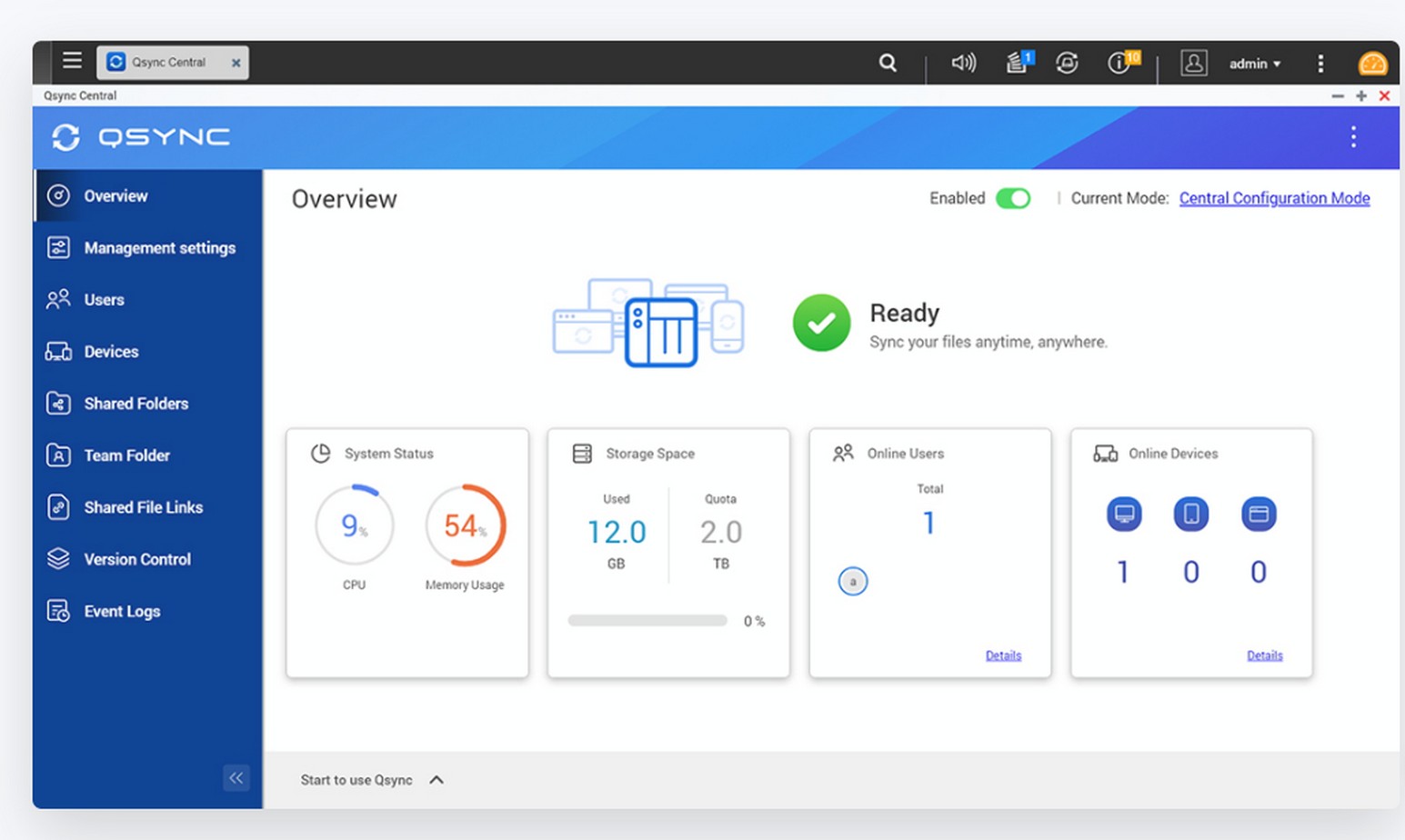Expand the Start to use Qsync panel

pyautogui.click(x=372, y=780)
